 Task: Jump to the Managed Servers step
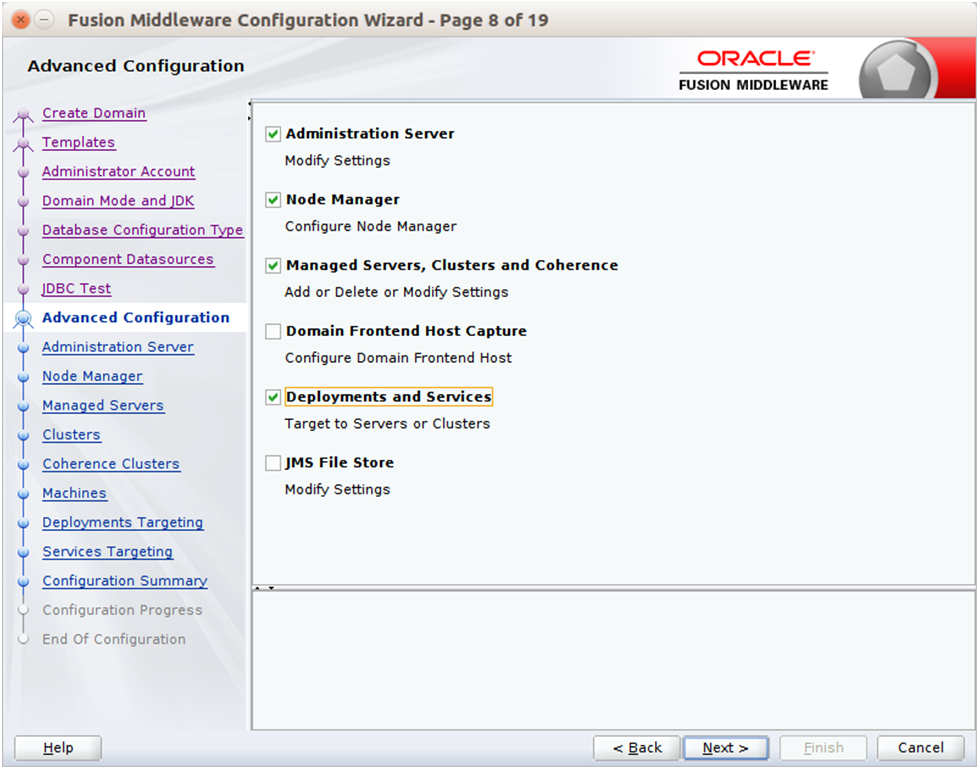[103, 406]
